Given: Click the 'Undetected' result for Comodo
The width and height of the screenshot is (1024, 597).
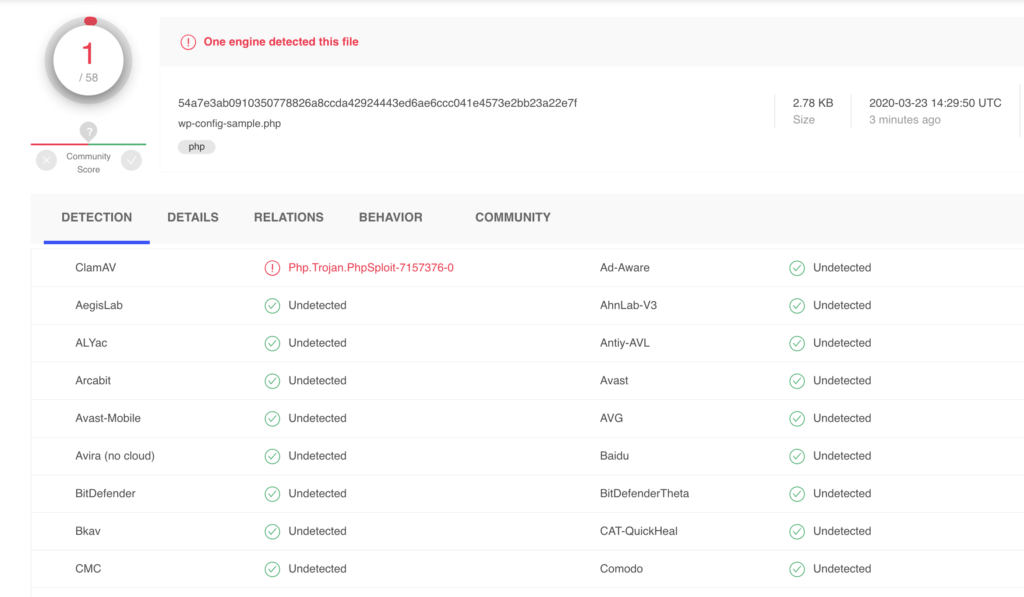Looking at the screenshot, I should coord(842,569).
